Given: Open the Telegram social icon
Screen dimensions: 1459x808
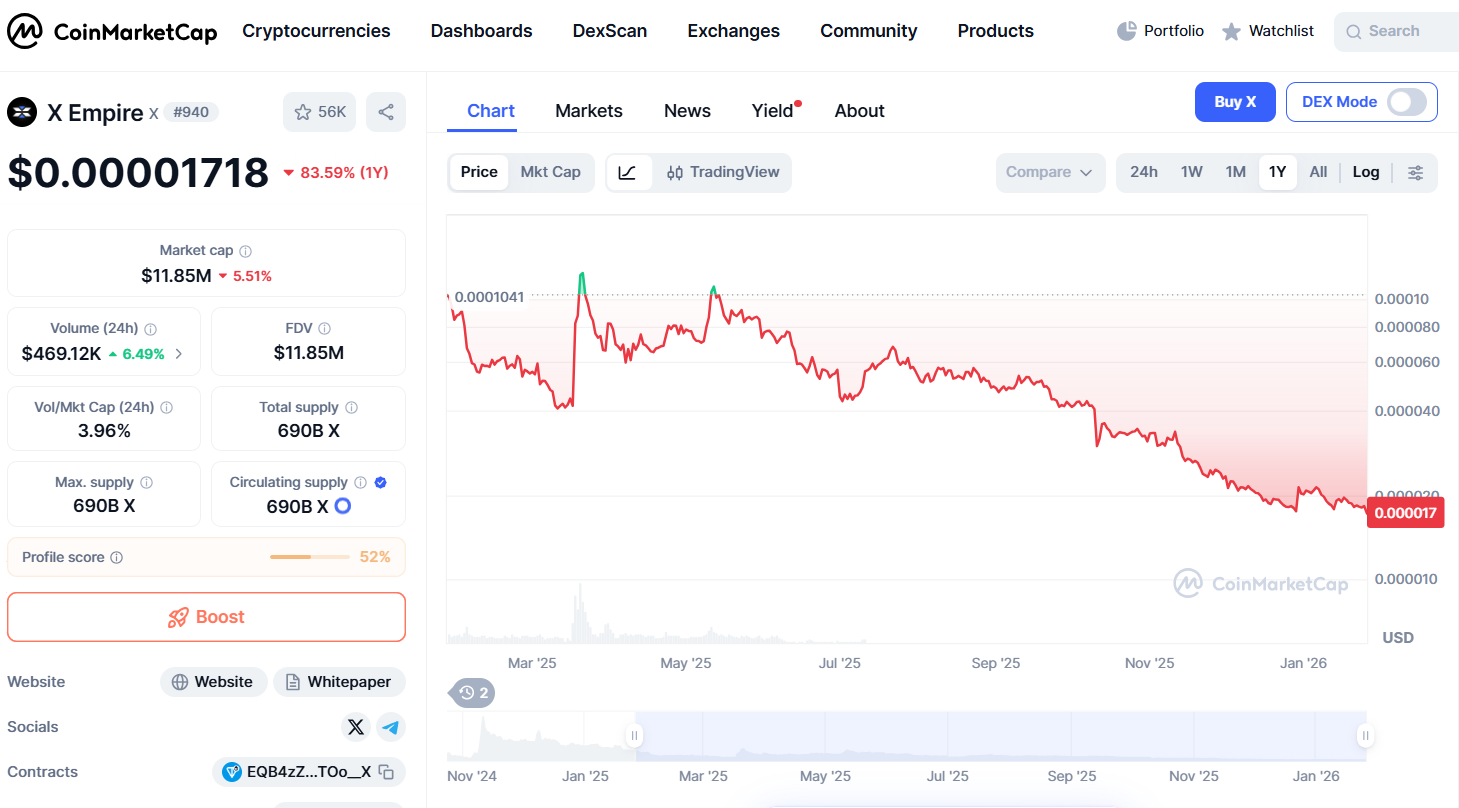Looking at the screenshot, I should pyautogui.click(x=391, y=727).
